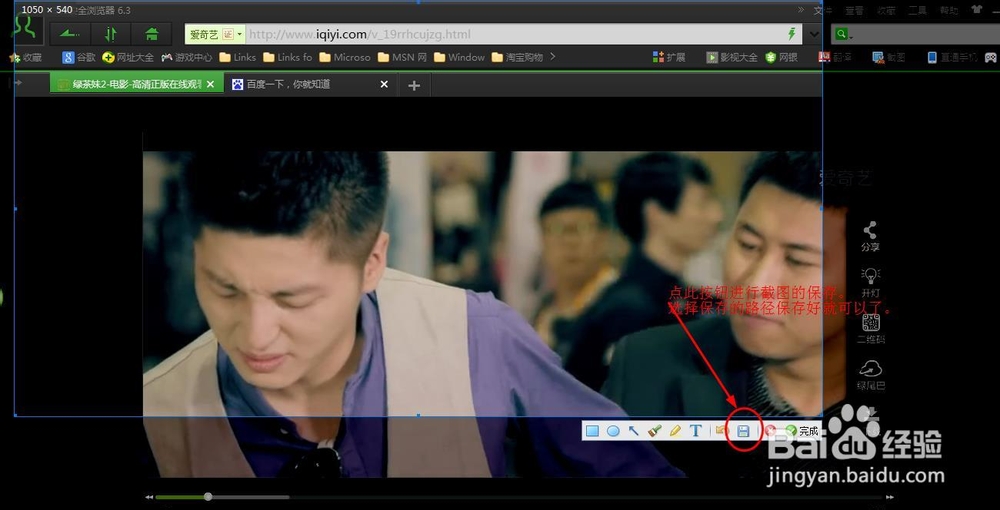Select the ellipse annotation tool

pyautogui.click(x=613, y=431)
